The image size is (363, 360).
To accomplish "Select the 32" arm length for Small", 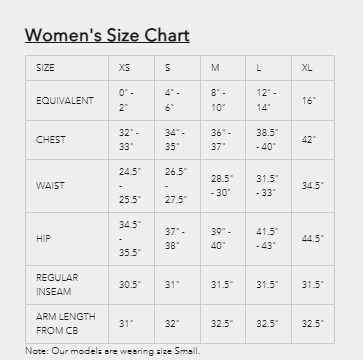I will click(x=177, y=324).
